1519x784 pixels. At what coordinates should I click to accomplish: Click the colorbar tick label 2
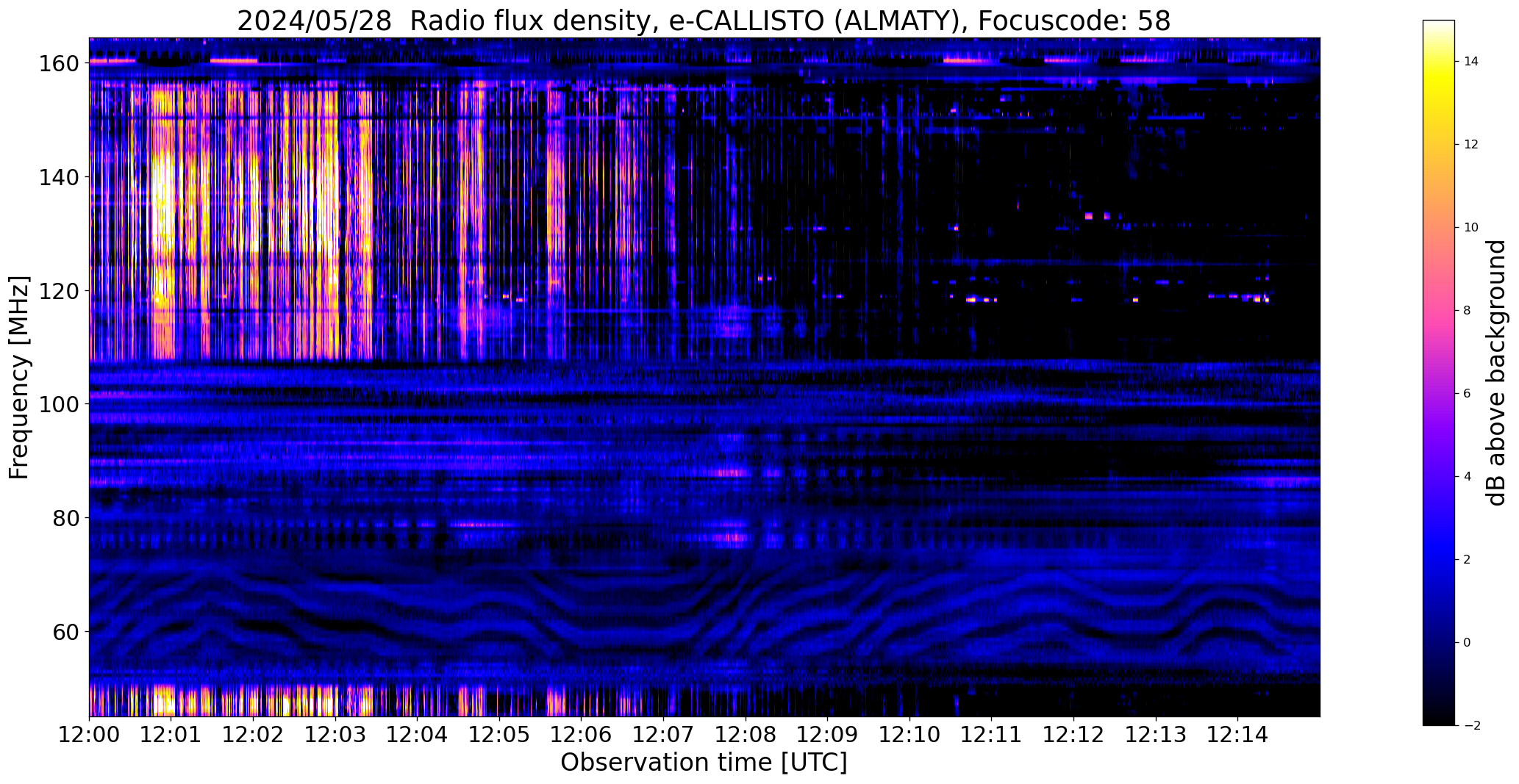point(1468,560)
